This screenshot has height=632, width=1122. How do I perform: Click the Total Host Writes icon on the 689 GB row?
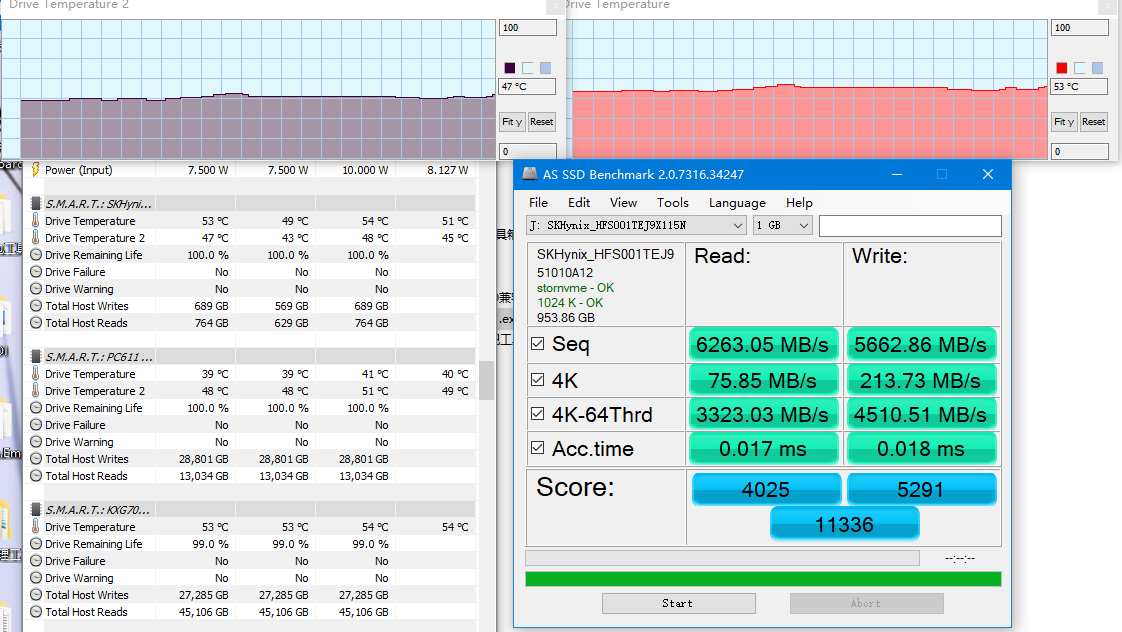(36, 306)
